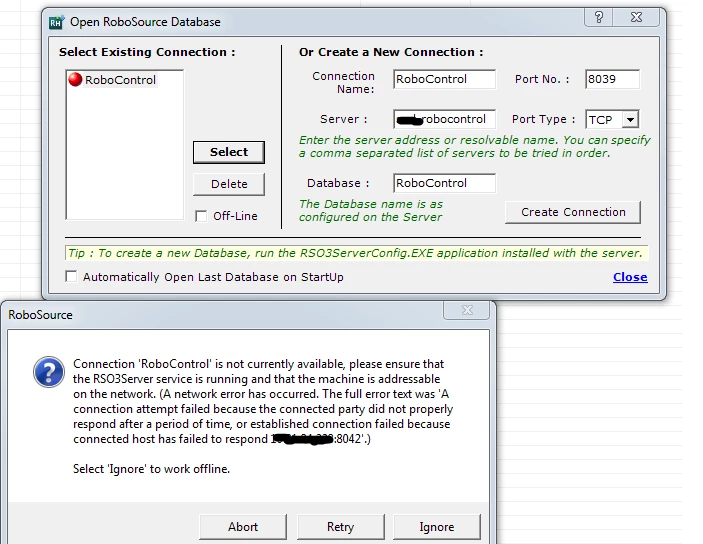Screen dimensions: 703x544
Task: Open the help question mark button
Action: click(599, 17)
